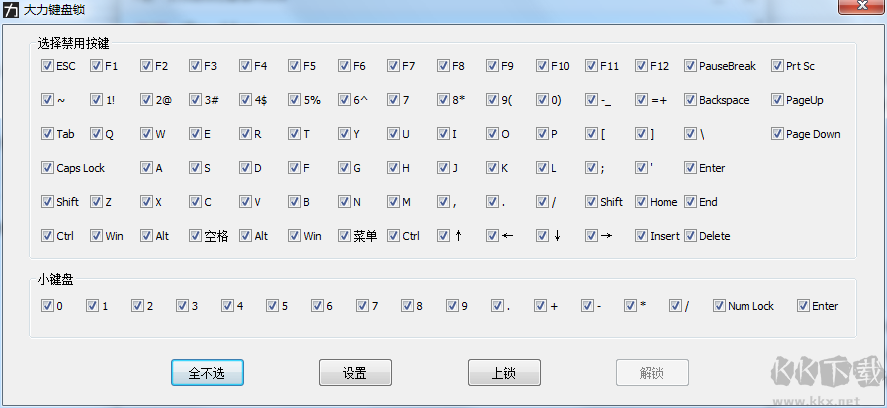887x408 pixels.
Task: Disable the Prt Sc key checkbox
Action: pos(777,66)
